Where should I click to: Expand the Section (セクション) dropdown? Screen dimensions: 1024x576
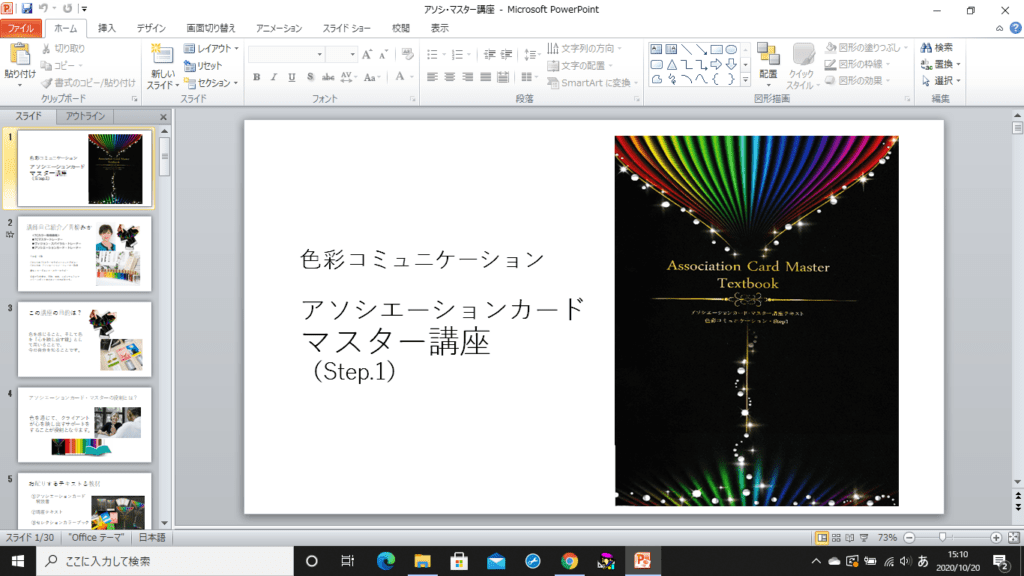pyautogui.click(x=212, y=83)
